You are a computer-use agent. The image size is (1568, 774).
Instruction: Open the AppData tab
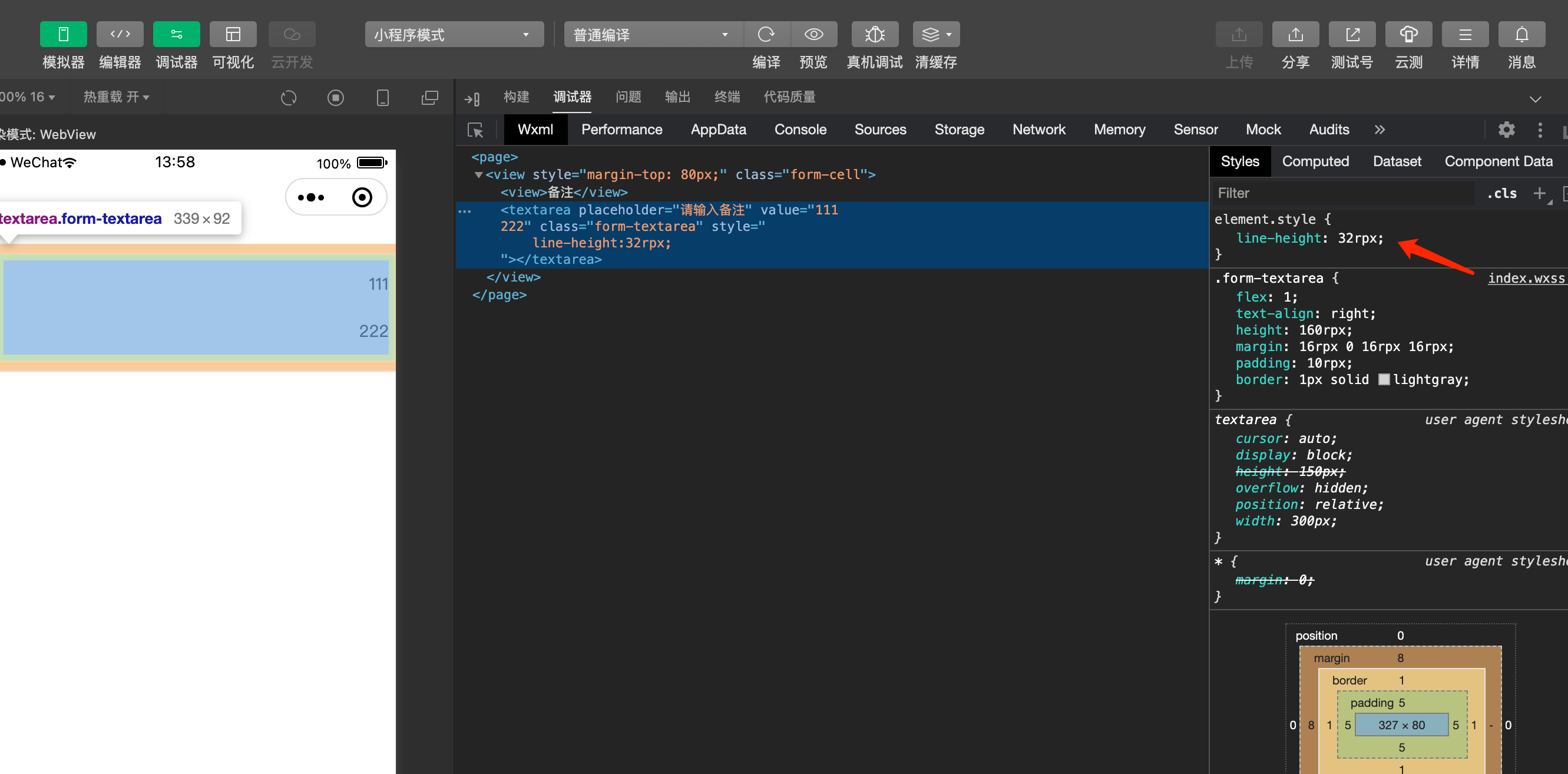pos(718,130)
